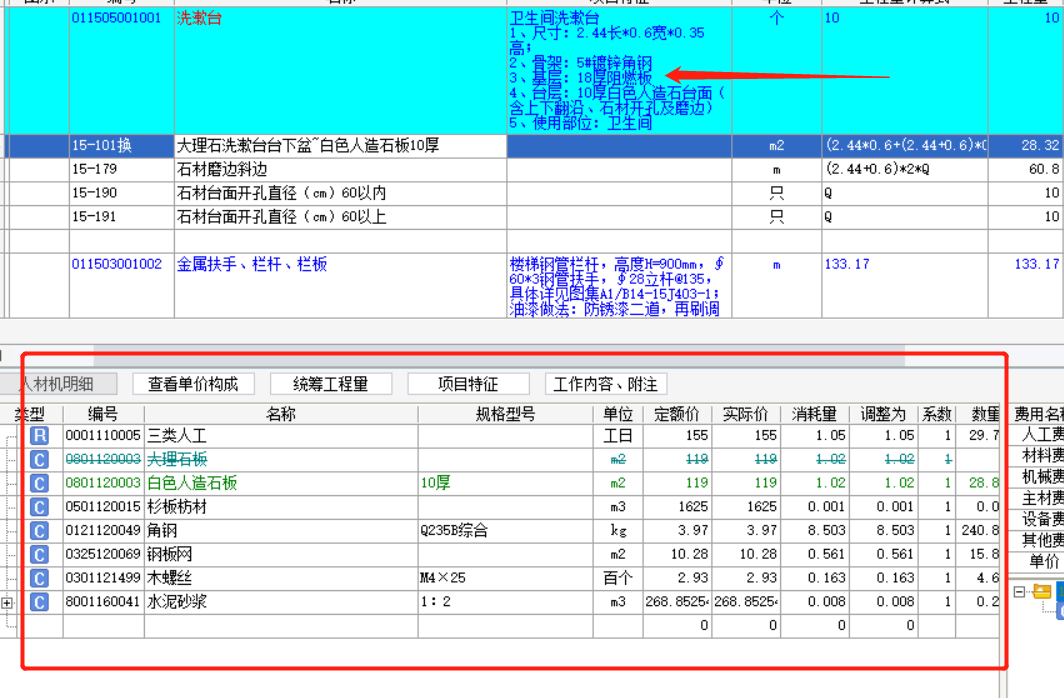Open the 查看单价构成 tab
Screen dimensions: 1064x698
tap(193, 384)
